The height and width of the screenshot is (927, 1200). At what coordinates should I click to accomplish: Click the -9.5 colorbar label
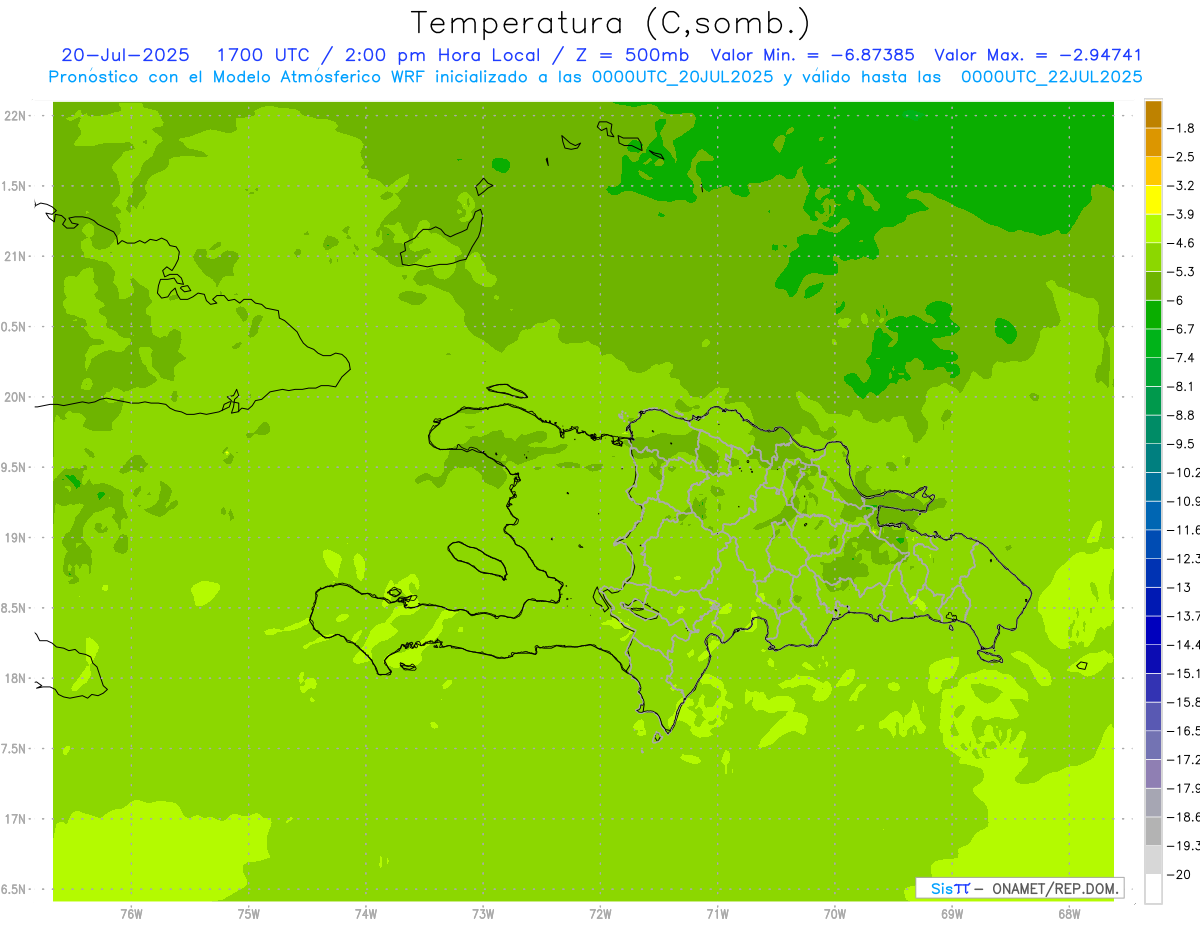click(x=1182, y=444)
